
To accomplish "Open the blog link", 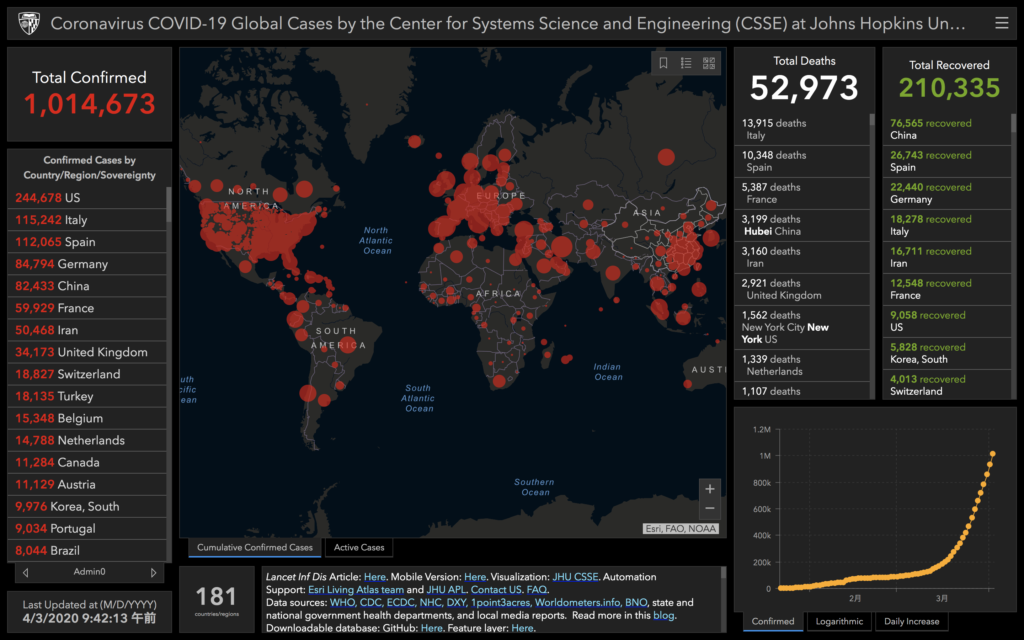I will point(663,615).
